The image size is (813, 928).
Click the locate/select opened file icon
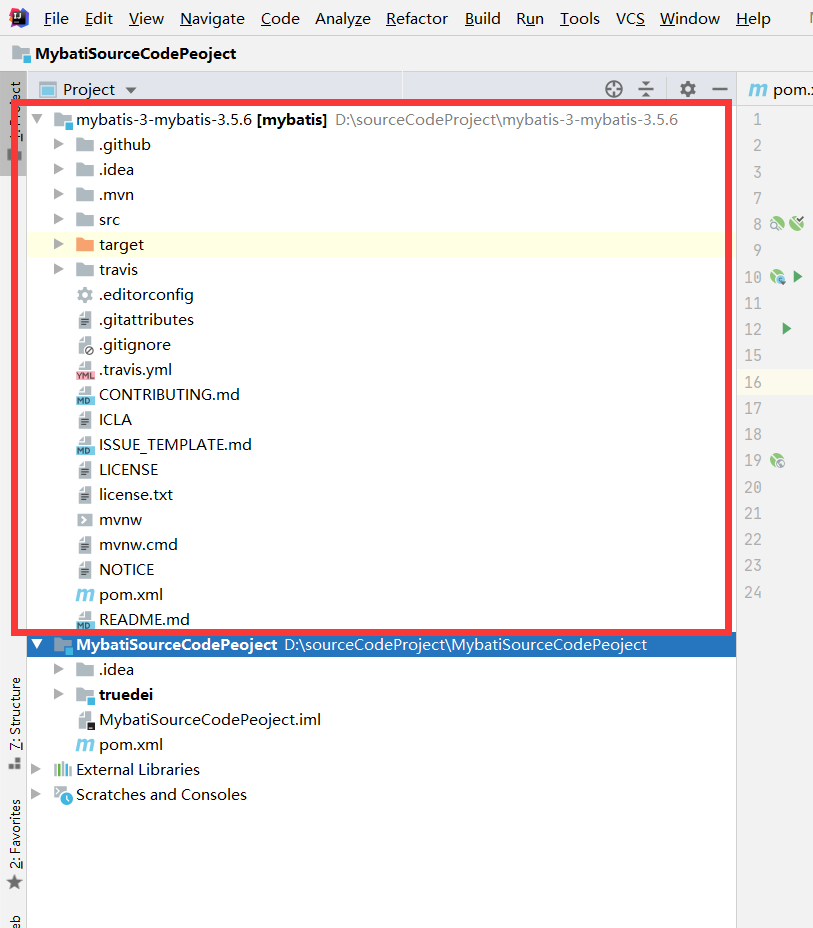[614, 89]
